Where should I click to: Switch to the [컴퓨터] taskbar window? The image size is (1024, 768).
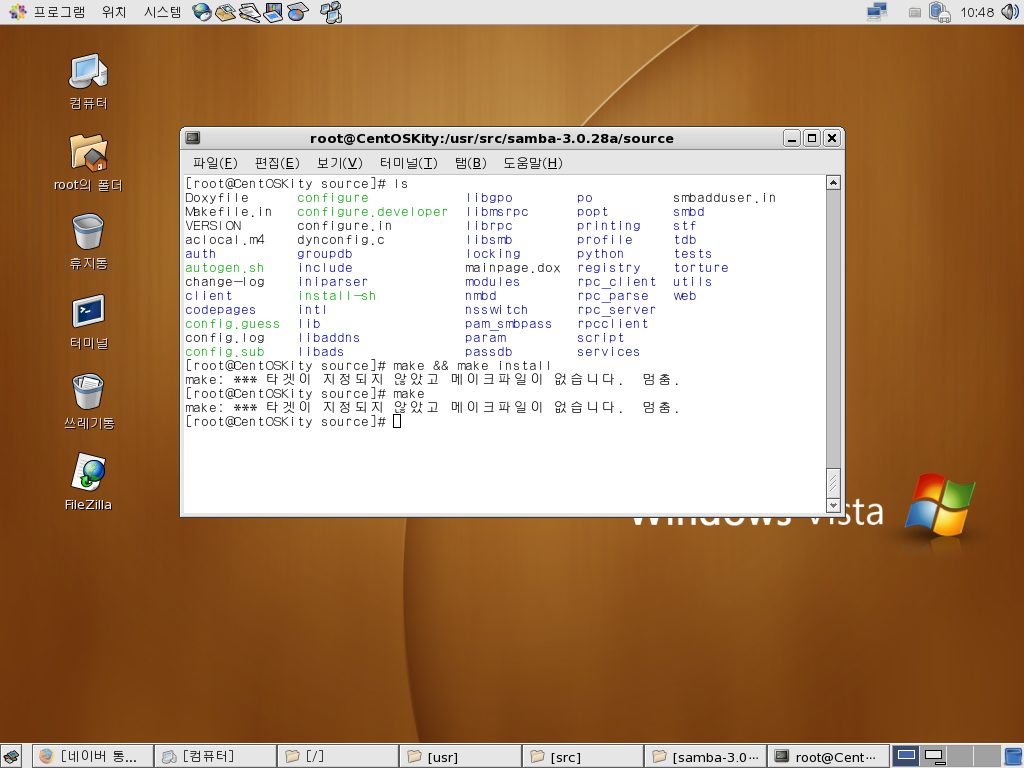click(216, 756)
